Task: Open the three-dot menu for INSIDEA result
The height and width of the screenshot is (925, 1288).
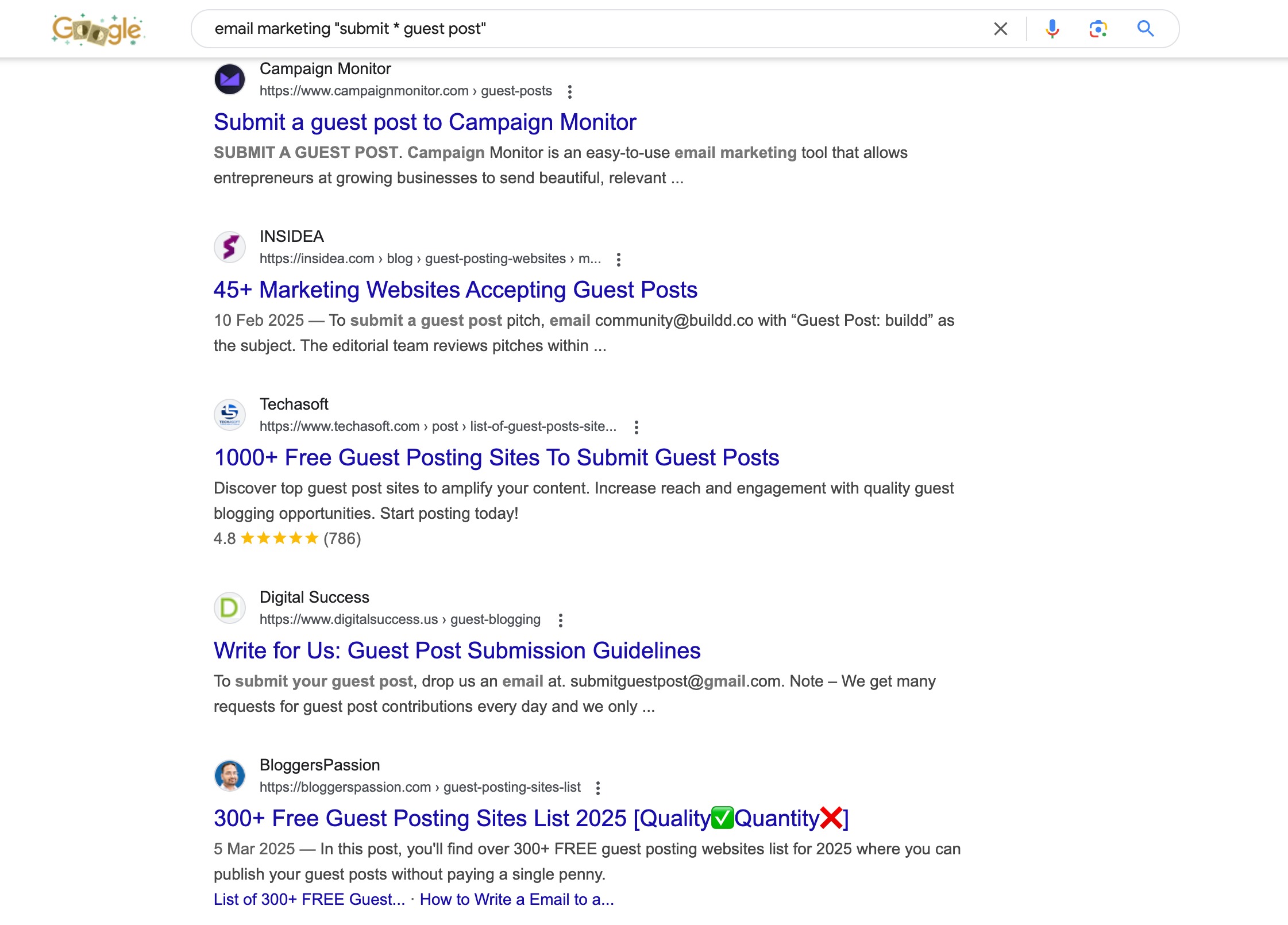Action: tap(619, 260)
